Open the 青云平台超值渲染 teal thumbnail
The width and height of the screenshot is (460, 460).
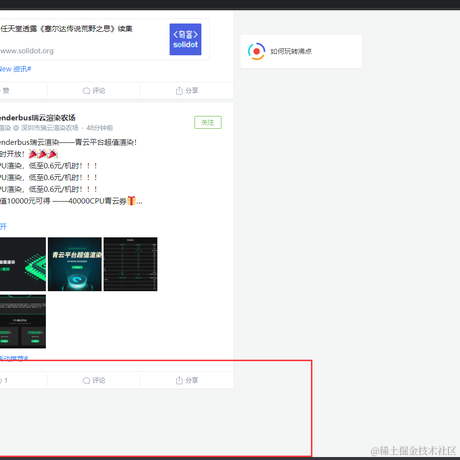[75, 264]
